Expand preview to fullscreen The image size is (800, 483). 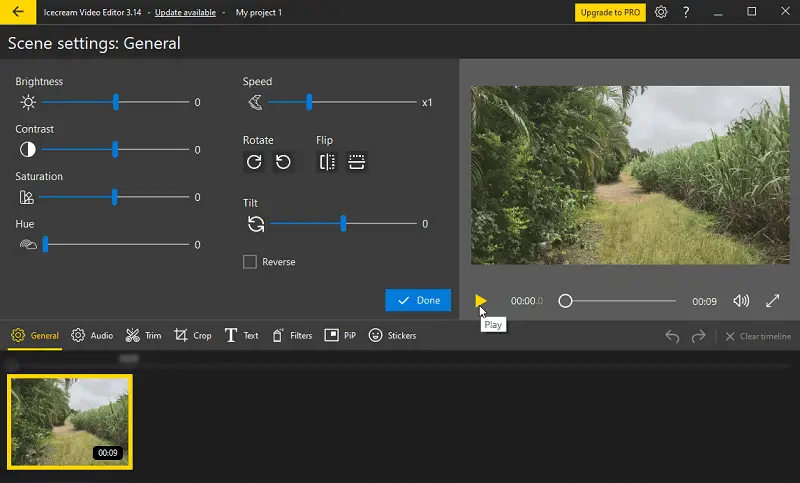coord(772,301)
